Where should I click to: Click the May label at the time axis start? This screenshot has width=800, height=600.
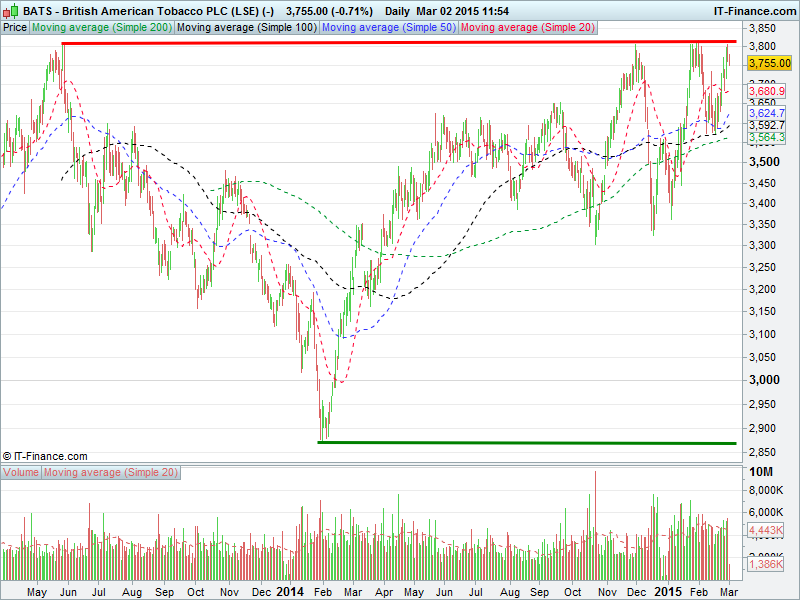(37, 592)
